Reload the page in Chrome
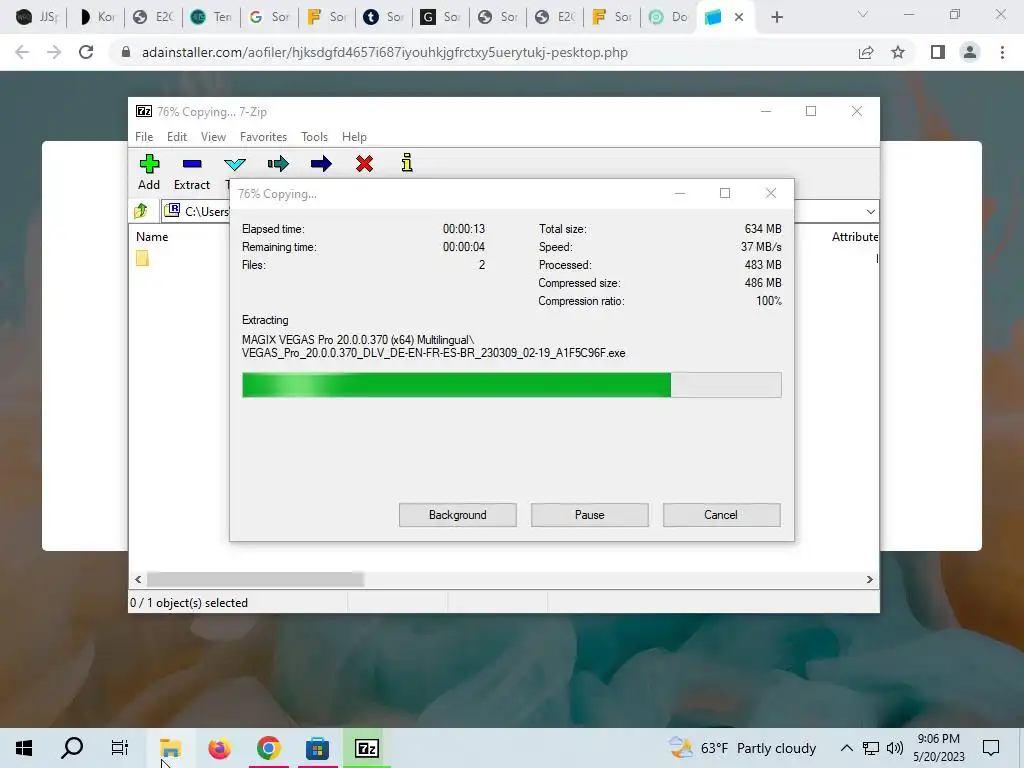Viewport: 1024px width, 768px height. click(x=86, y=52)
